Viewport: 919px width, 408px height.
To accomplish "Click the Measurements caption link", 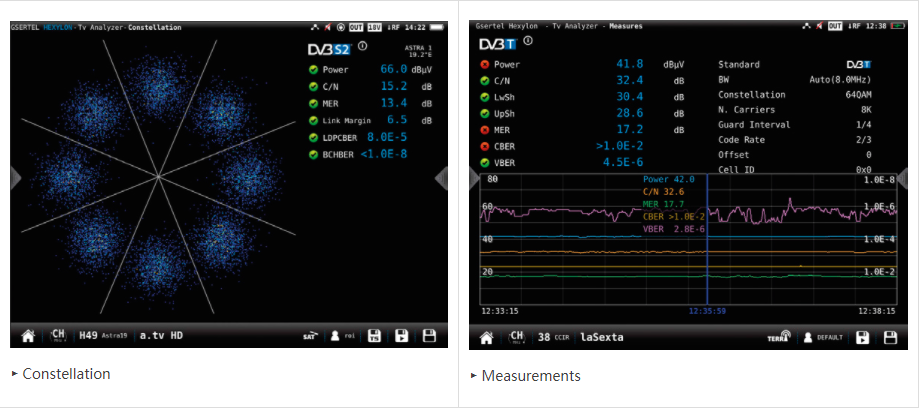I will click(530, 376).
